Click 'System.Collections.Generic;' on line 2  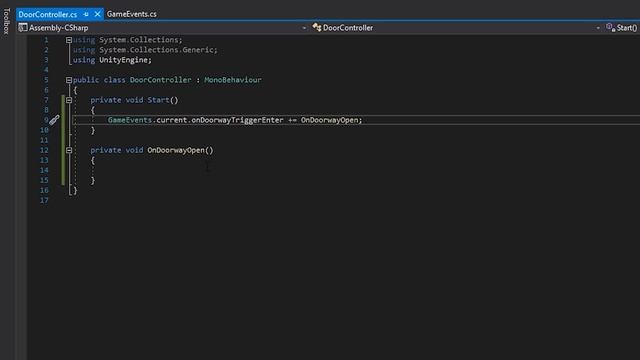coord(158,50)
